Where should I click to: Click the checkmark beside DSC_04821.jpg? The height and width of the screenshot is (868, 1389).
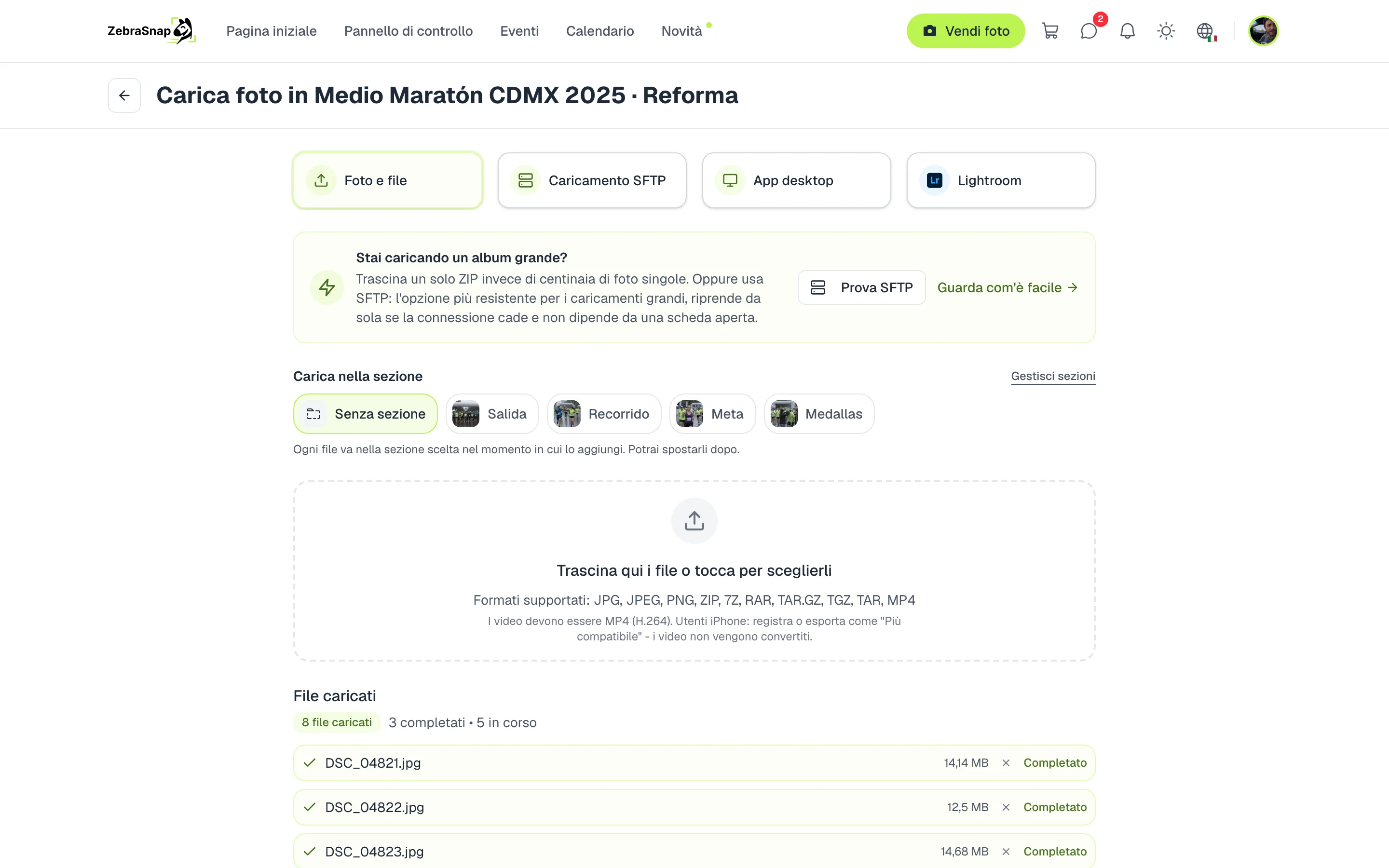(310, 763)
